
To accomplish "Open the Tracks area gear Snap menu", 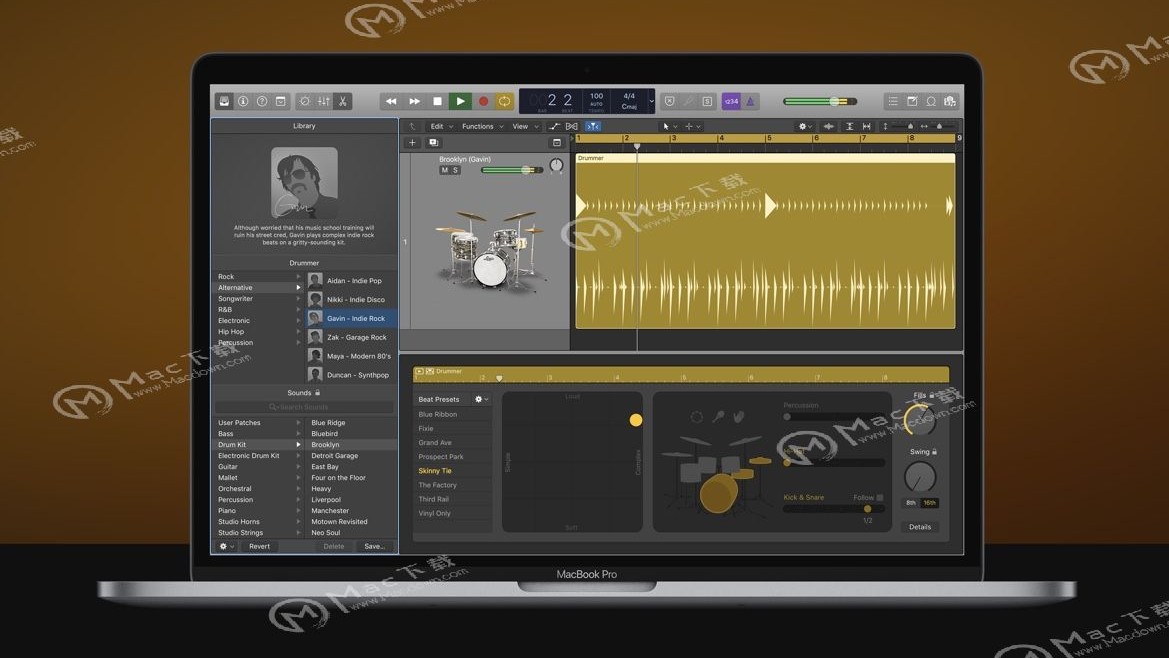I will pyautogui.click(x=805, y=127).
